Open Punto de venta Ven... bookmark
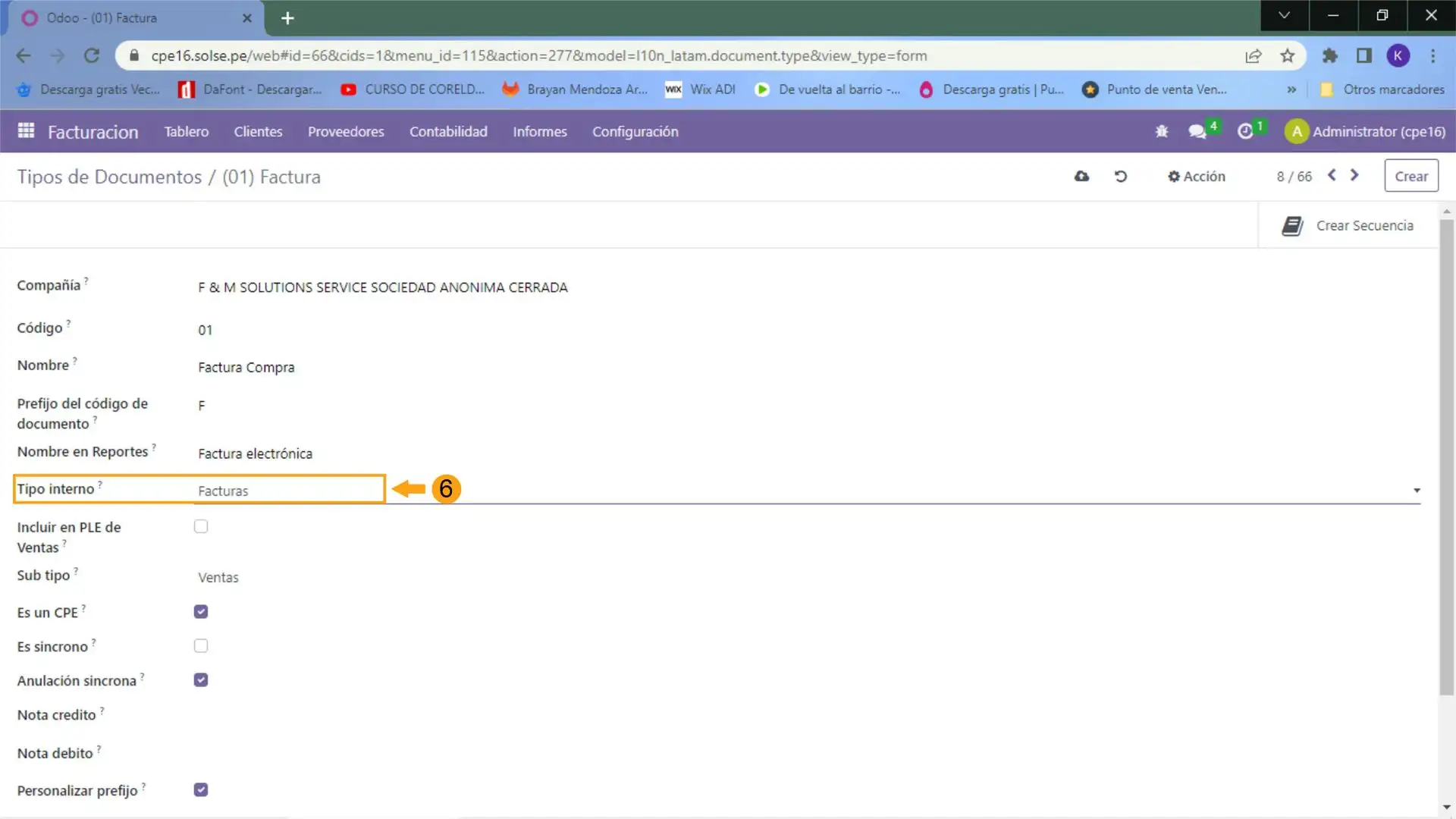This screenshot has width=1456, height=819. (x=1154, y=89)
